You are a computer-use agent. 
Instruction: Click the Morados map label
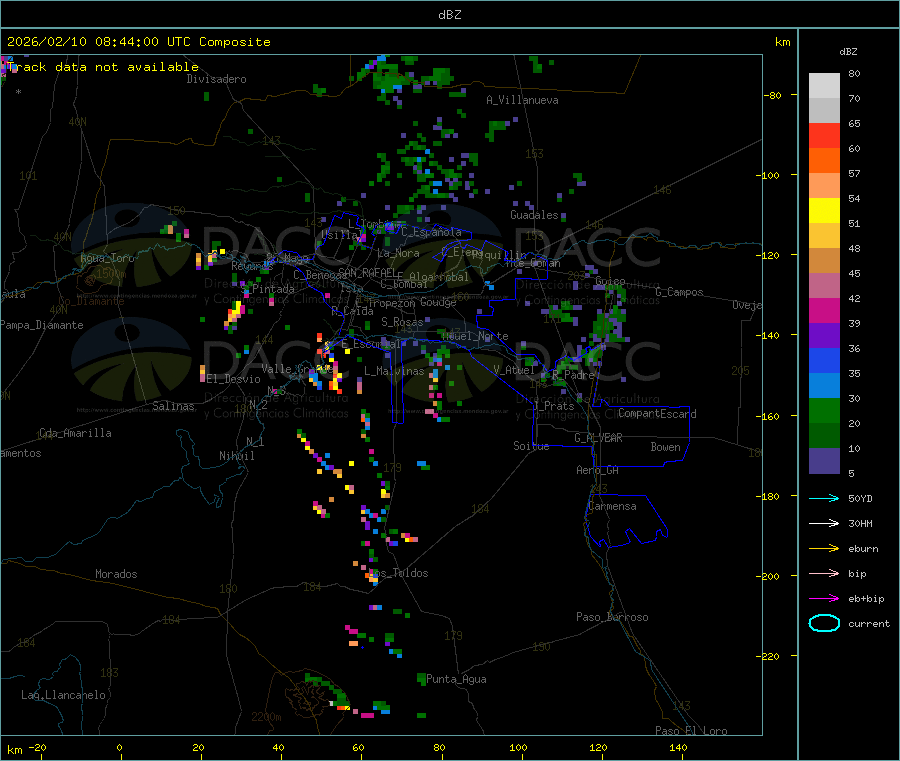tap(117, 574)
